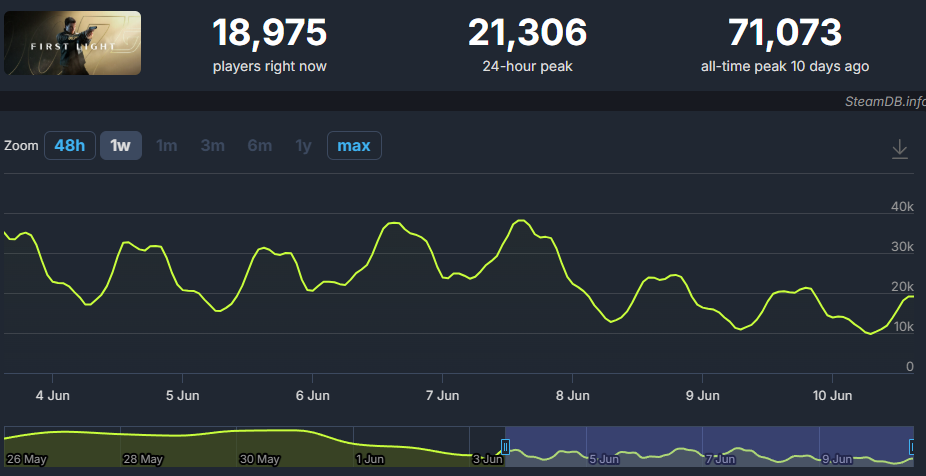Click the disabled 1y zoom option
Screen dimensions: 926x476
tap(304, 145)
